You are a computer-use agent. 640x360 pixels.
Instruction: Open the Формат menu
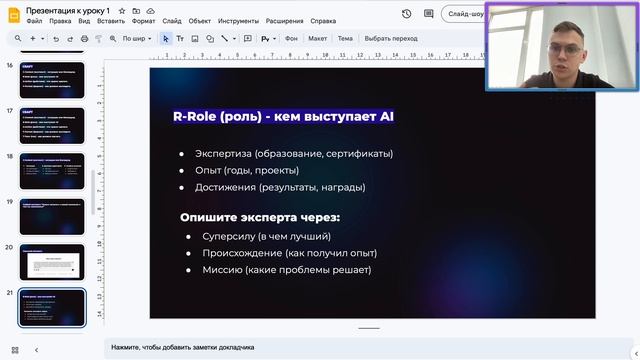[143, 21]
